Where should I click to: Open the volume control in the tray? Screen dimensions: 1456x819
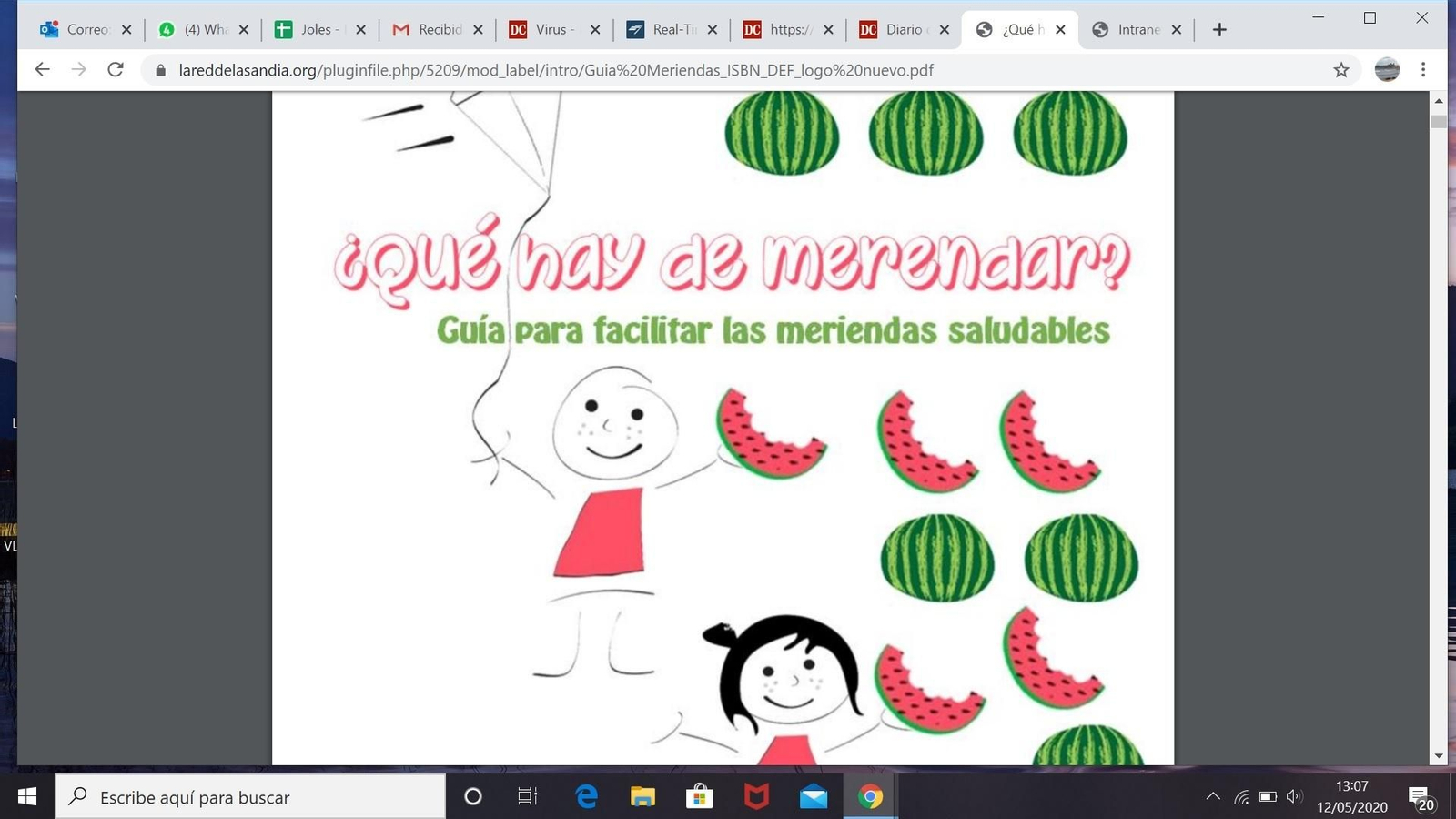pyautogui.click(x=1294, y=797)
